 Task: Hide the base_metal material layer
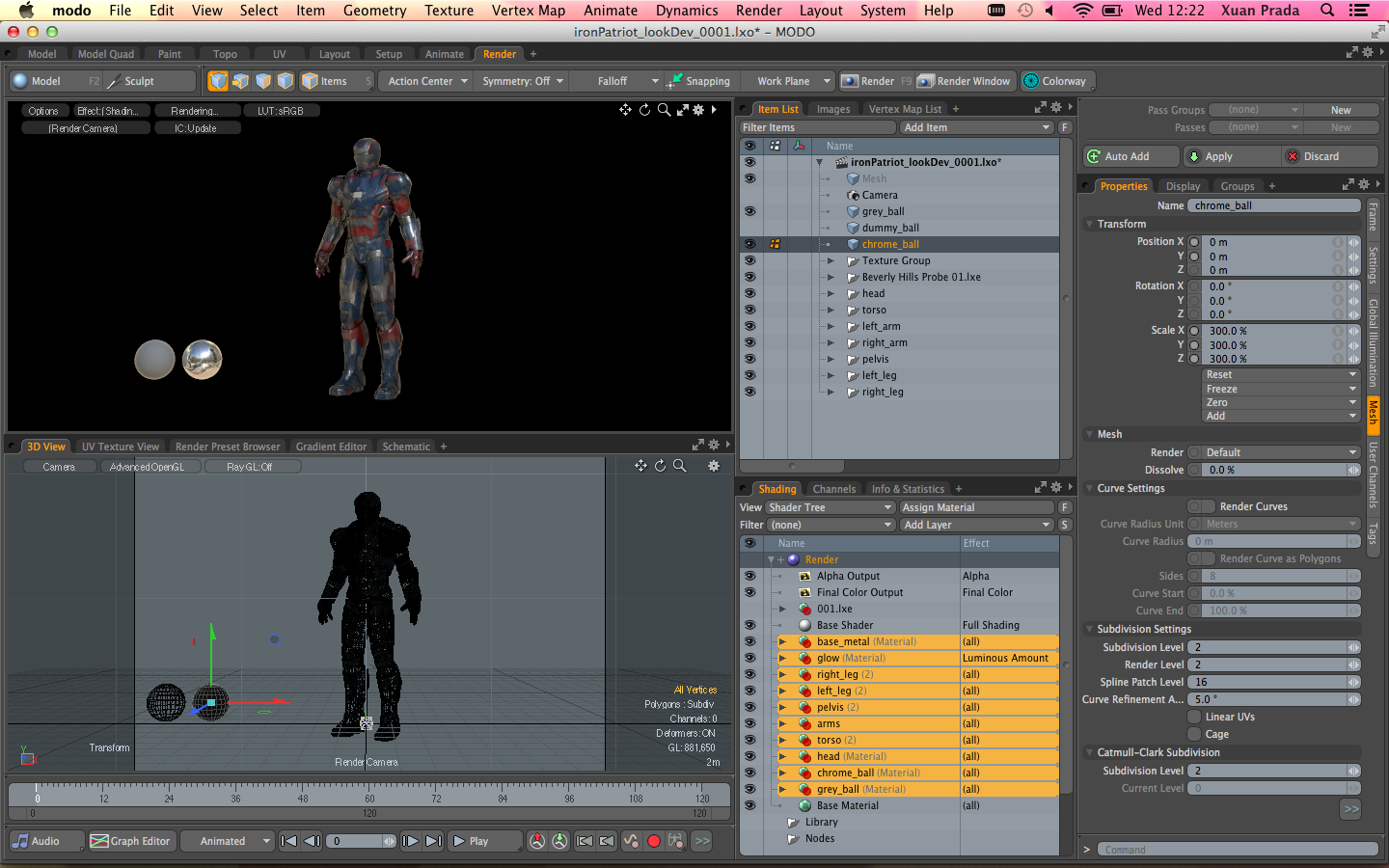click(749, 641)
